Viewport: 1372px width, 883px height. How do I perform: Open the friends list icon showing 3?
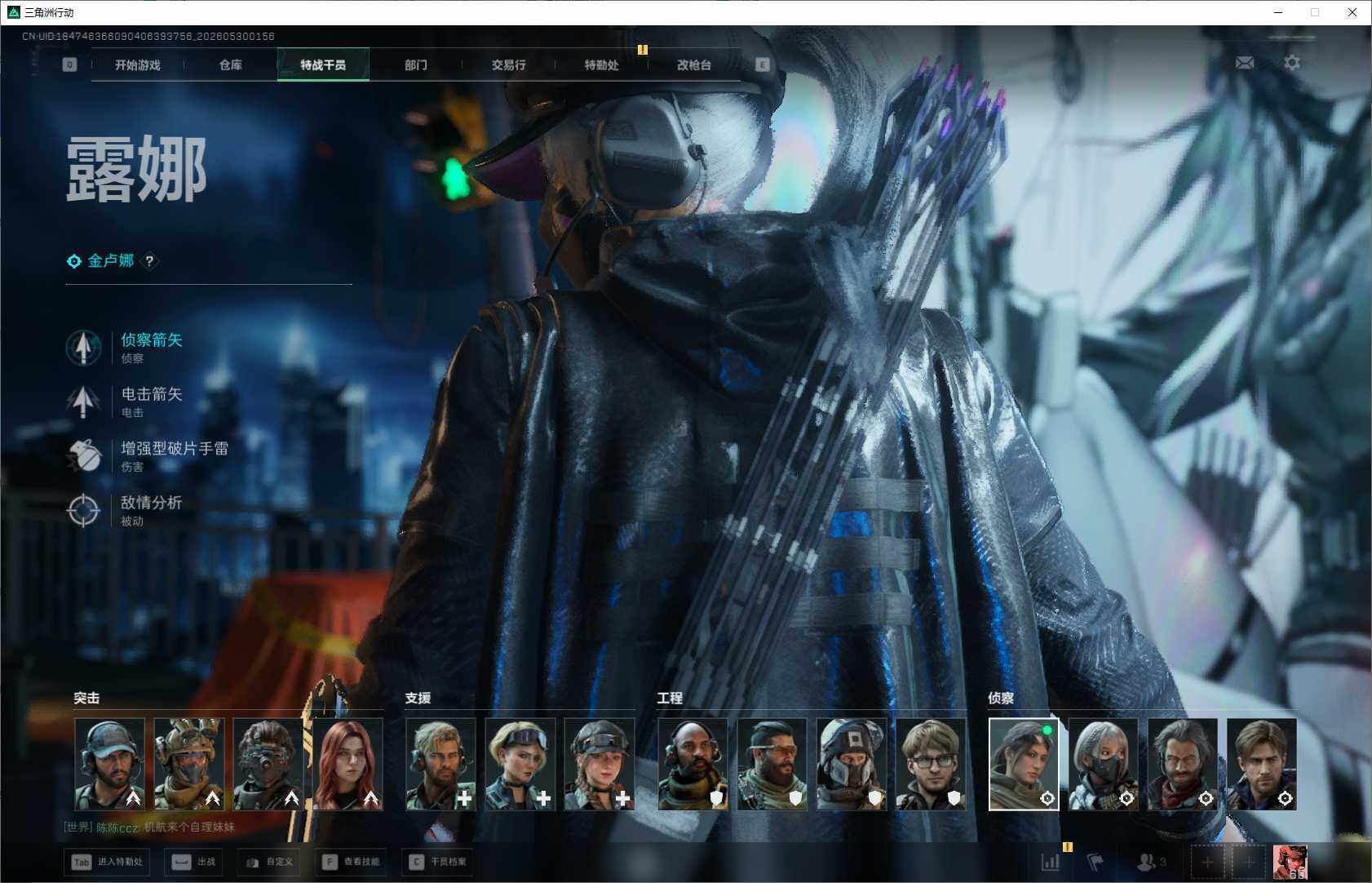(x=1152, y=862)
